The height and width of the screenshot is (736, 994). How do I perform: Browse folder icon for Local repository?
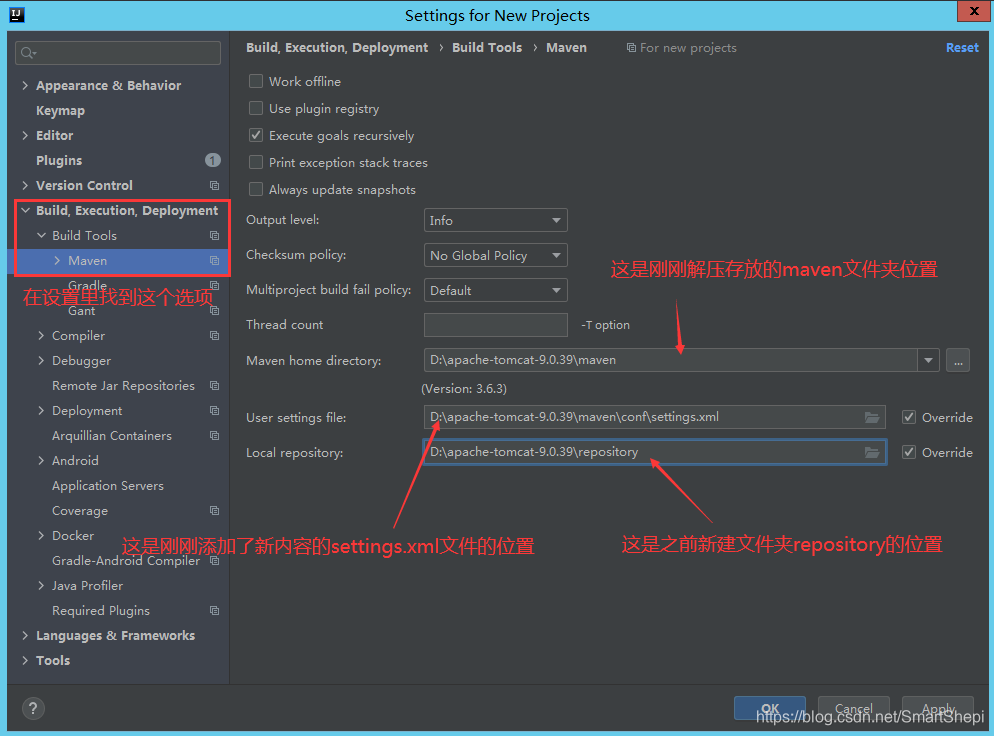point(872,453)
